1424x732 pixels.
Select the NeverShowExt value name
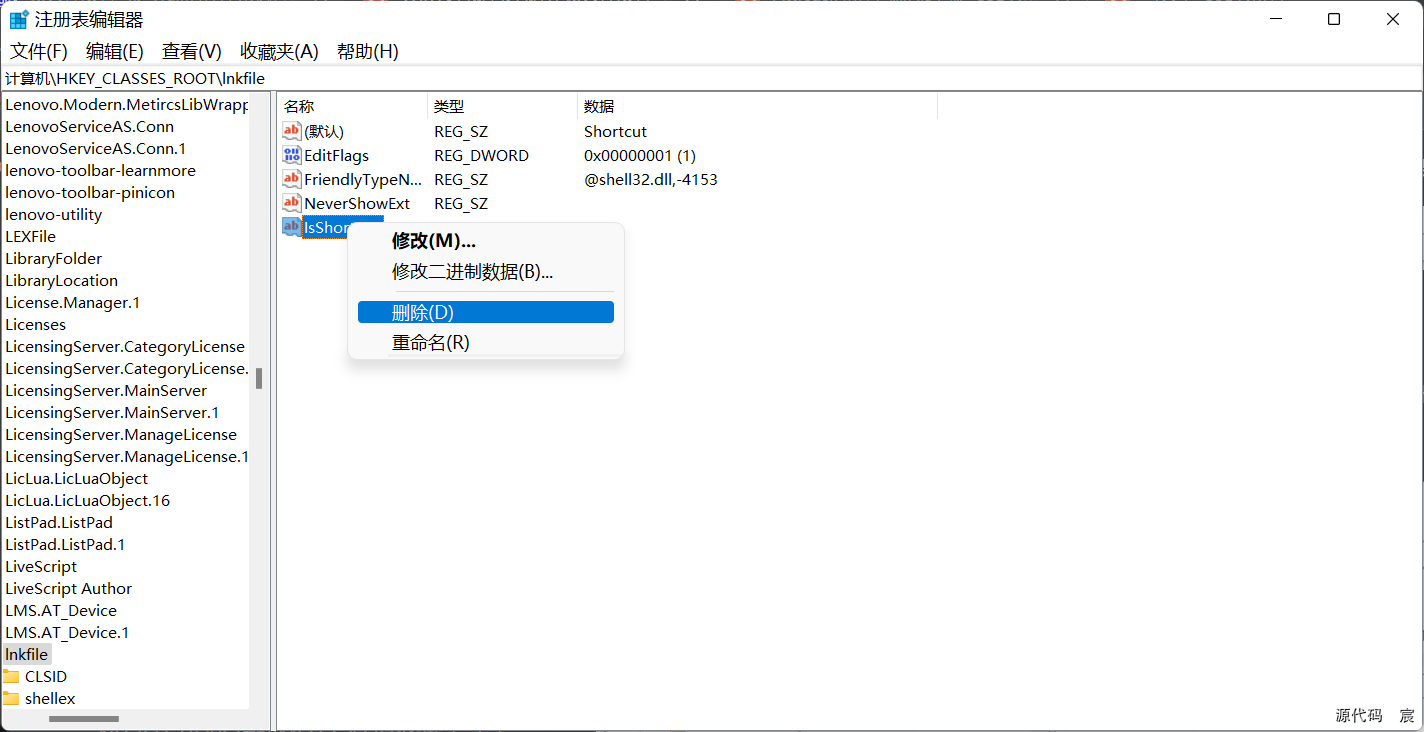[x=357, y=203]
